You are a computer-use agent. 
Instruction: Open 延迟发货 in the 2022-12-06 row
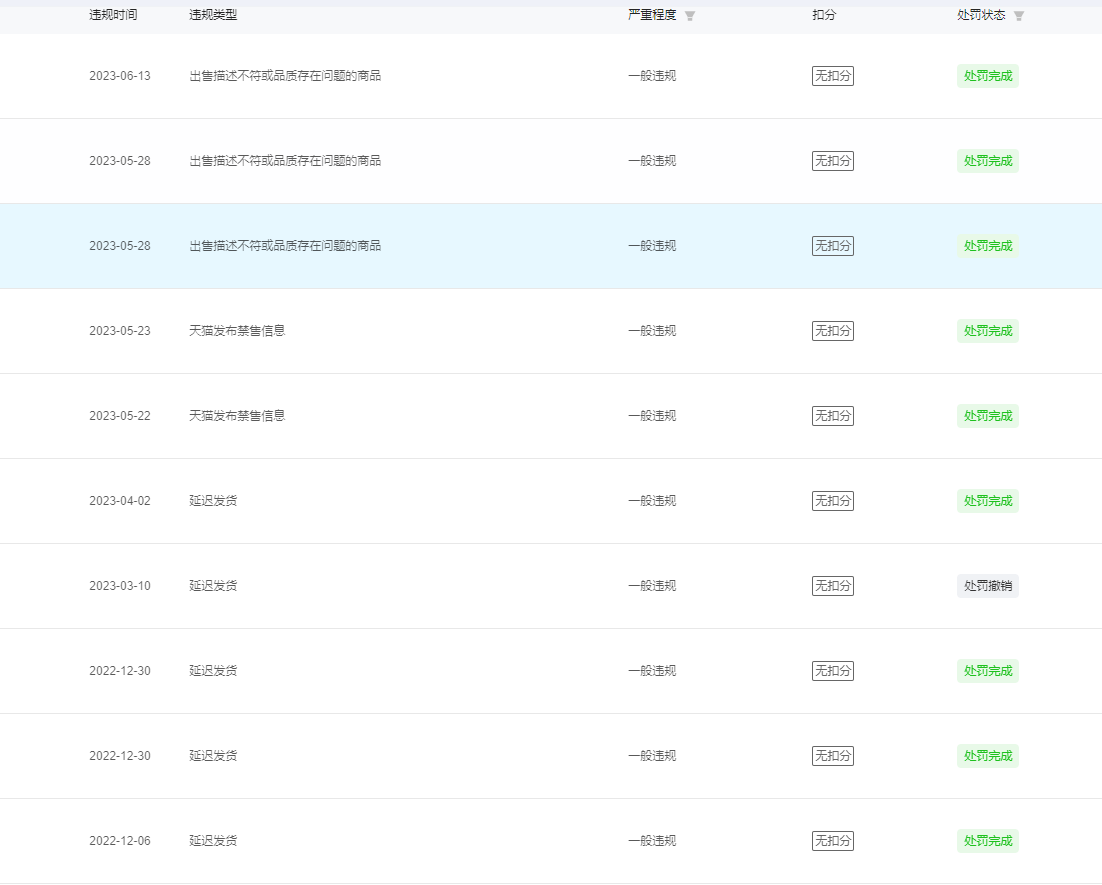pyautogui.click(x=213, y=841)
